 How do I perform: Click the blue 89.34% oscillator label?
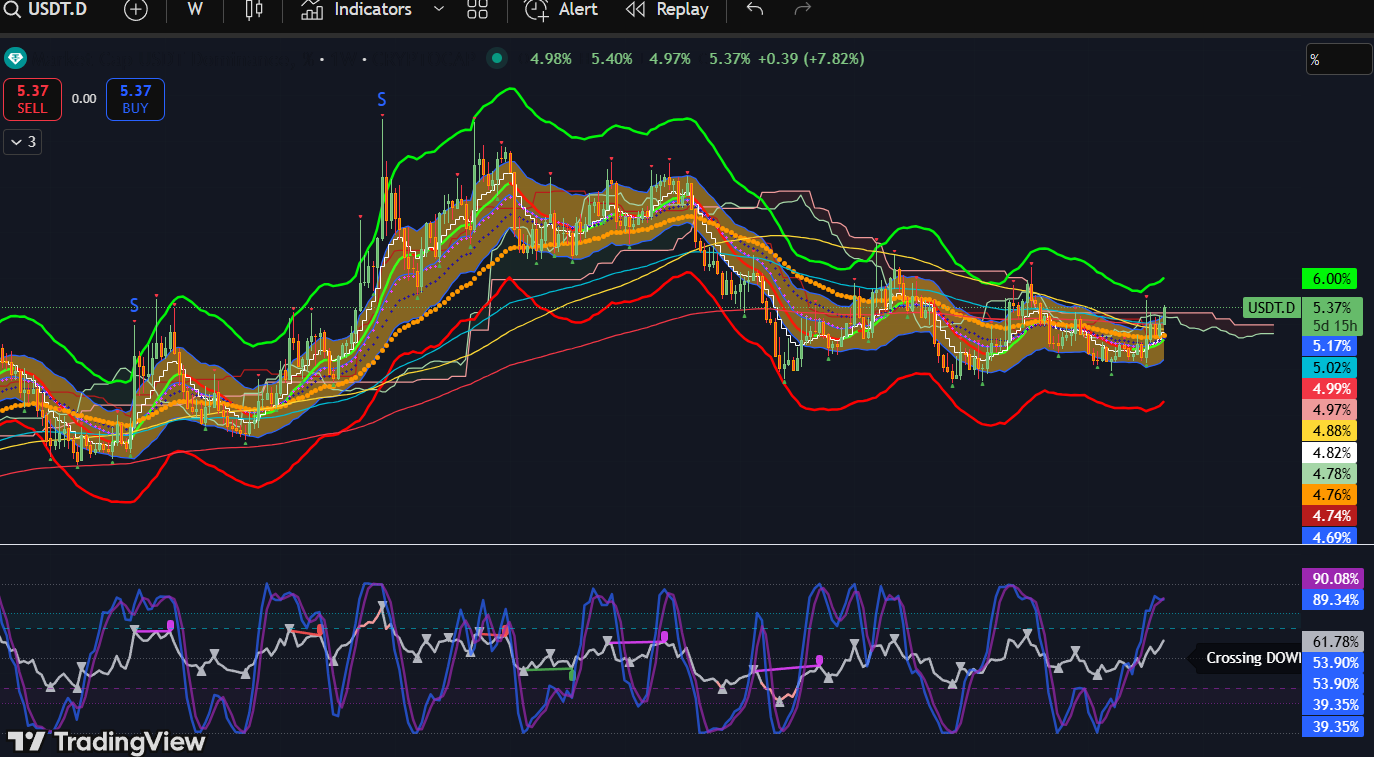point(1335,599)
